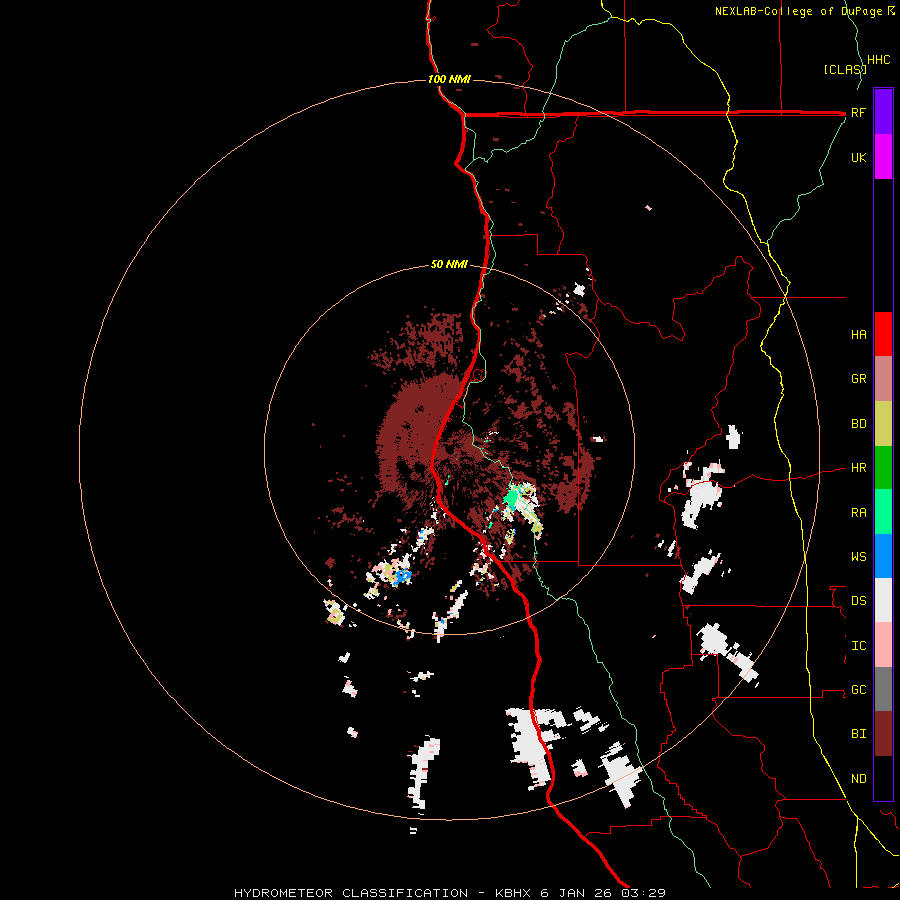Click the red HA legend swatch
The height and width of the screenshot is (900, 900).
(x=883, y=334)
